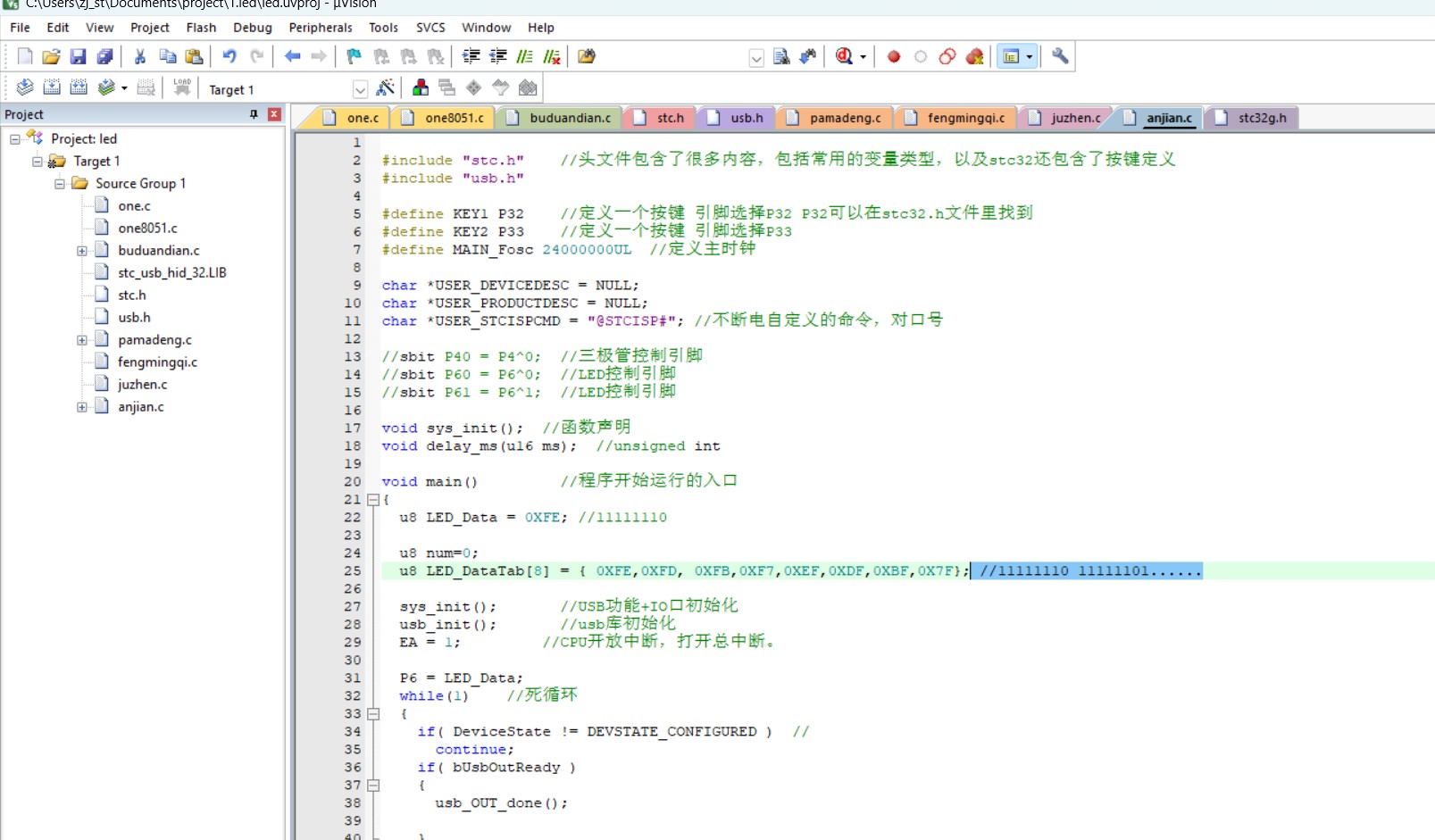Open the Debug menu
Image resolution: width=1435 pixels, height=840 pixels.
pos(253,28)
